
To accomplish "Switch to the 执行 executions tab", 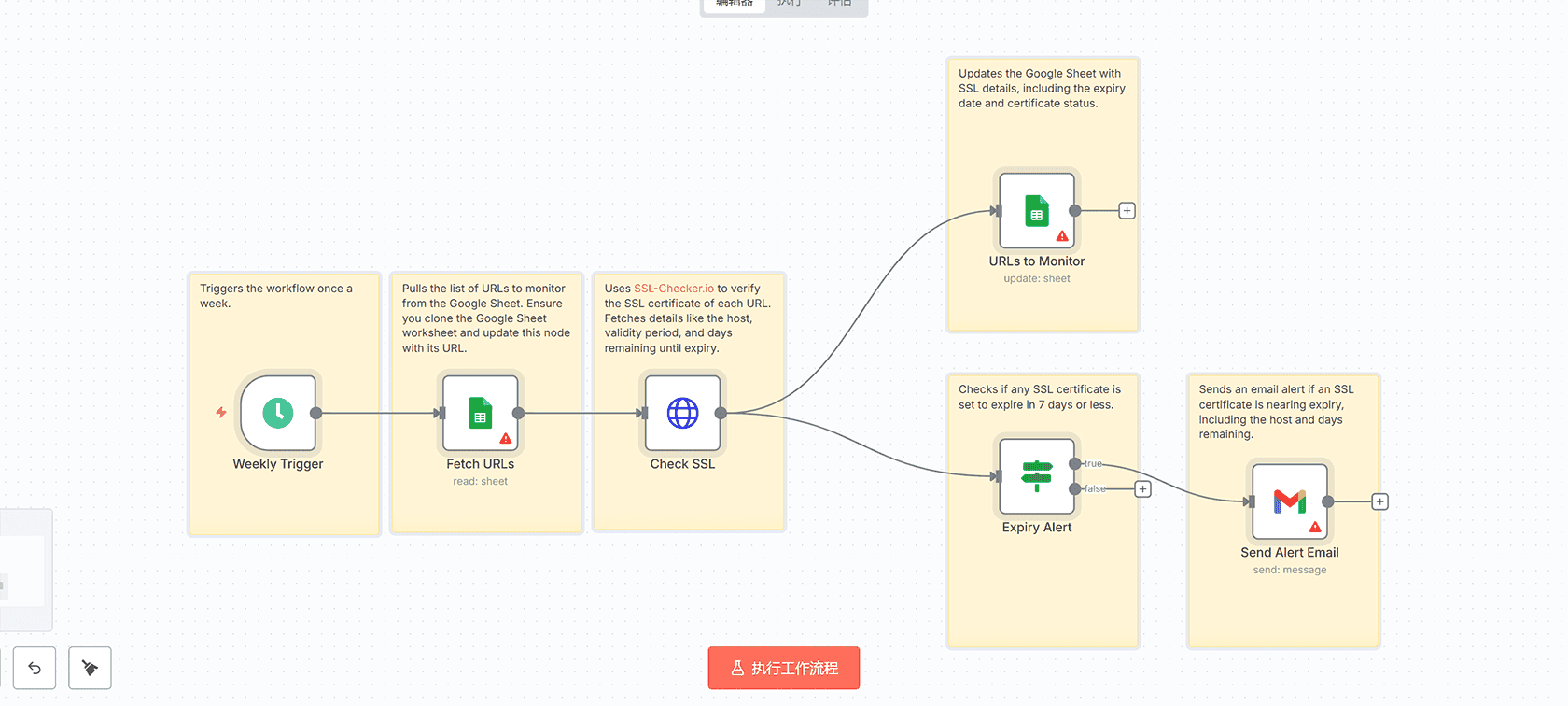I will 790,4.
